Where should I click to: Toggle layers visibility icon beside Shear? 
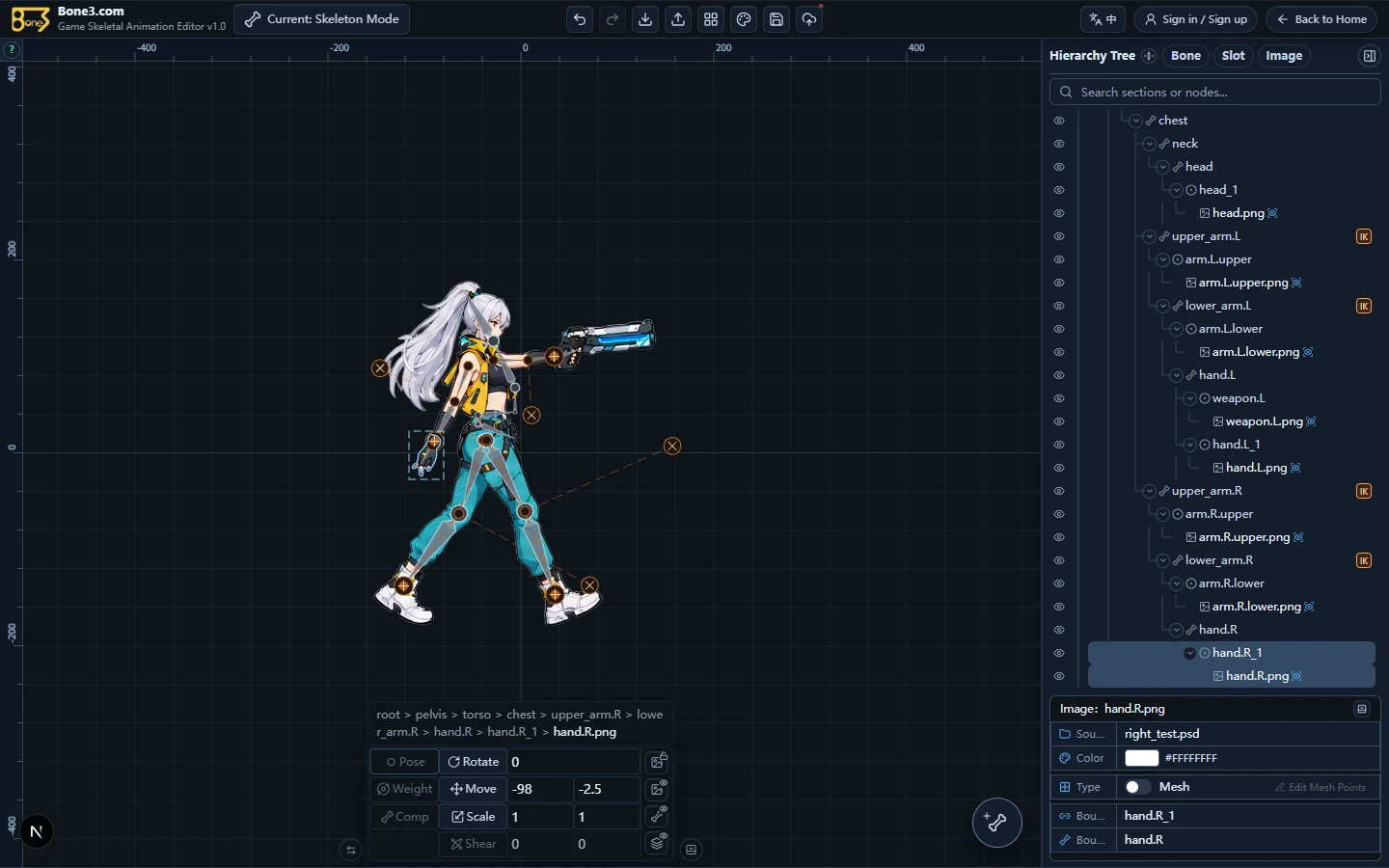click(x=659, y=843)
